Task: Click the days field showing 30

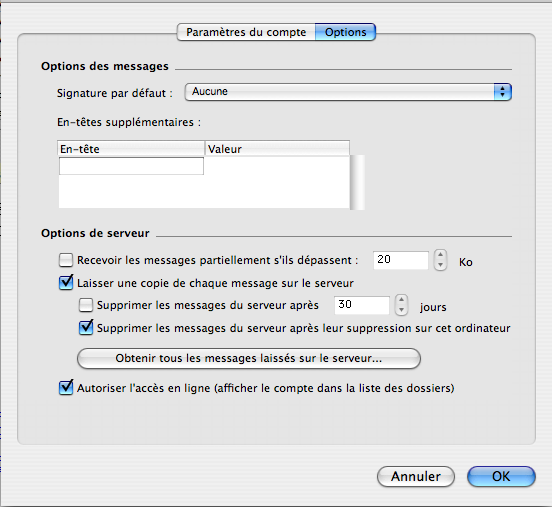Action: pos(362,305)
